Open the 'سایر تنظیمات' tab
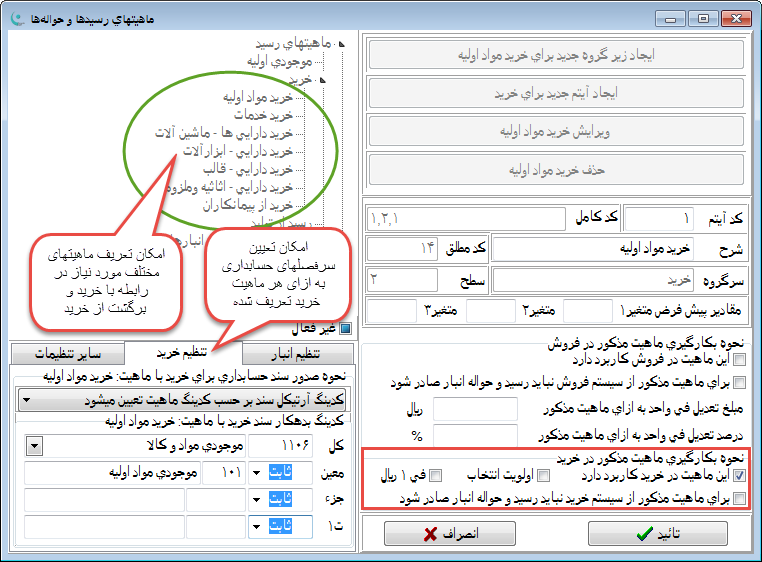762x562 pixels. [74, 353]
